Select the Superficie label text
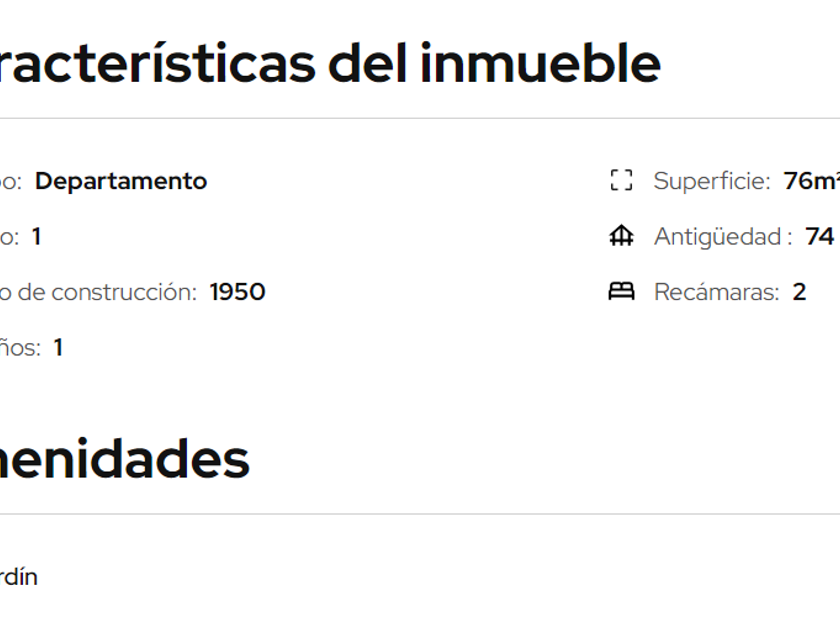Screen dimensions: 840x630 pos(711,181)
